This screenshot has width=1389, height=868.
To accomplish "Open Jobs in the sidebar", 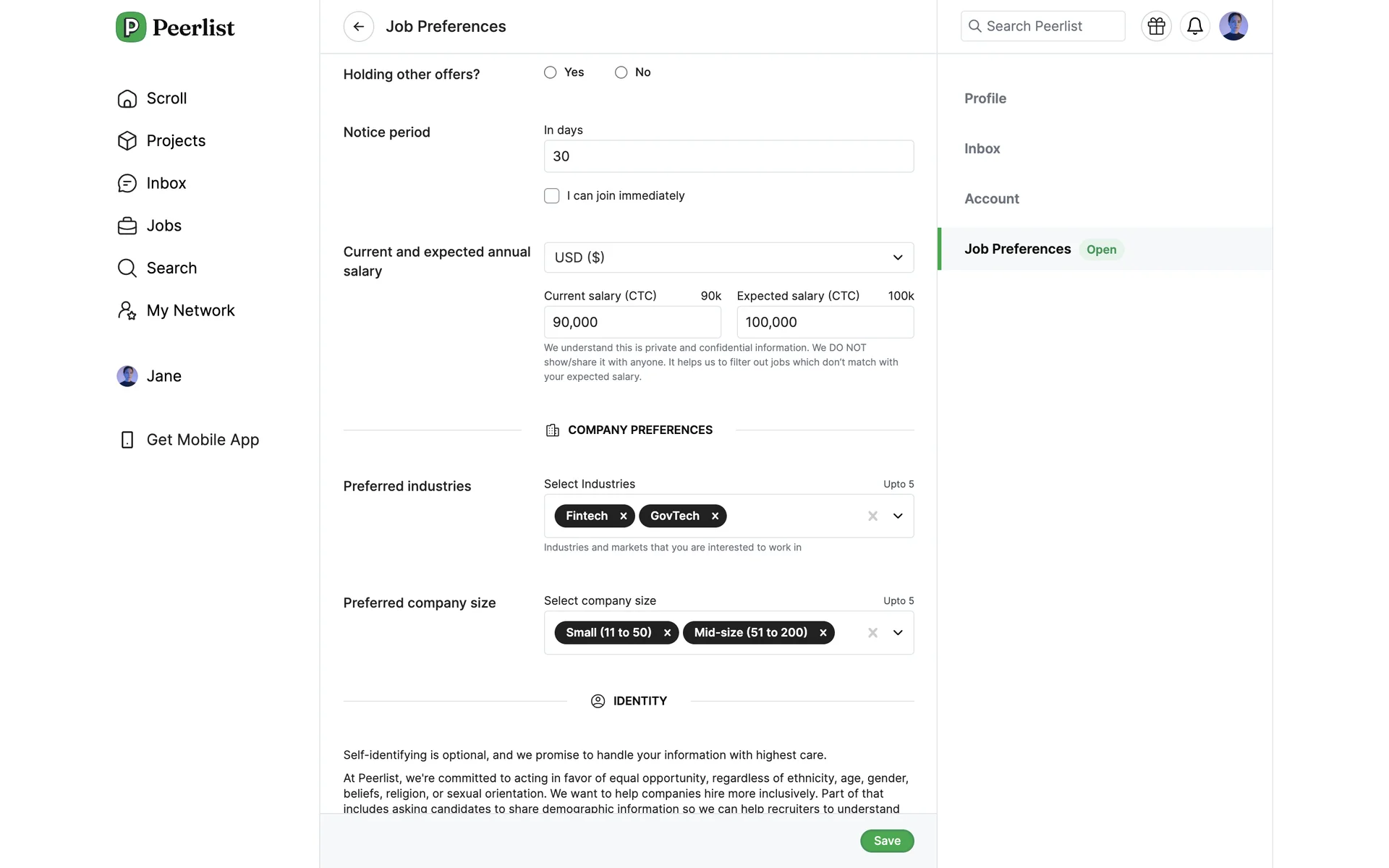I will (163, 226).
